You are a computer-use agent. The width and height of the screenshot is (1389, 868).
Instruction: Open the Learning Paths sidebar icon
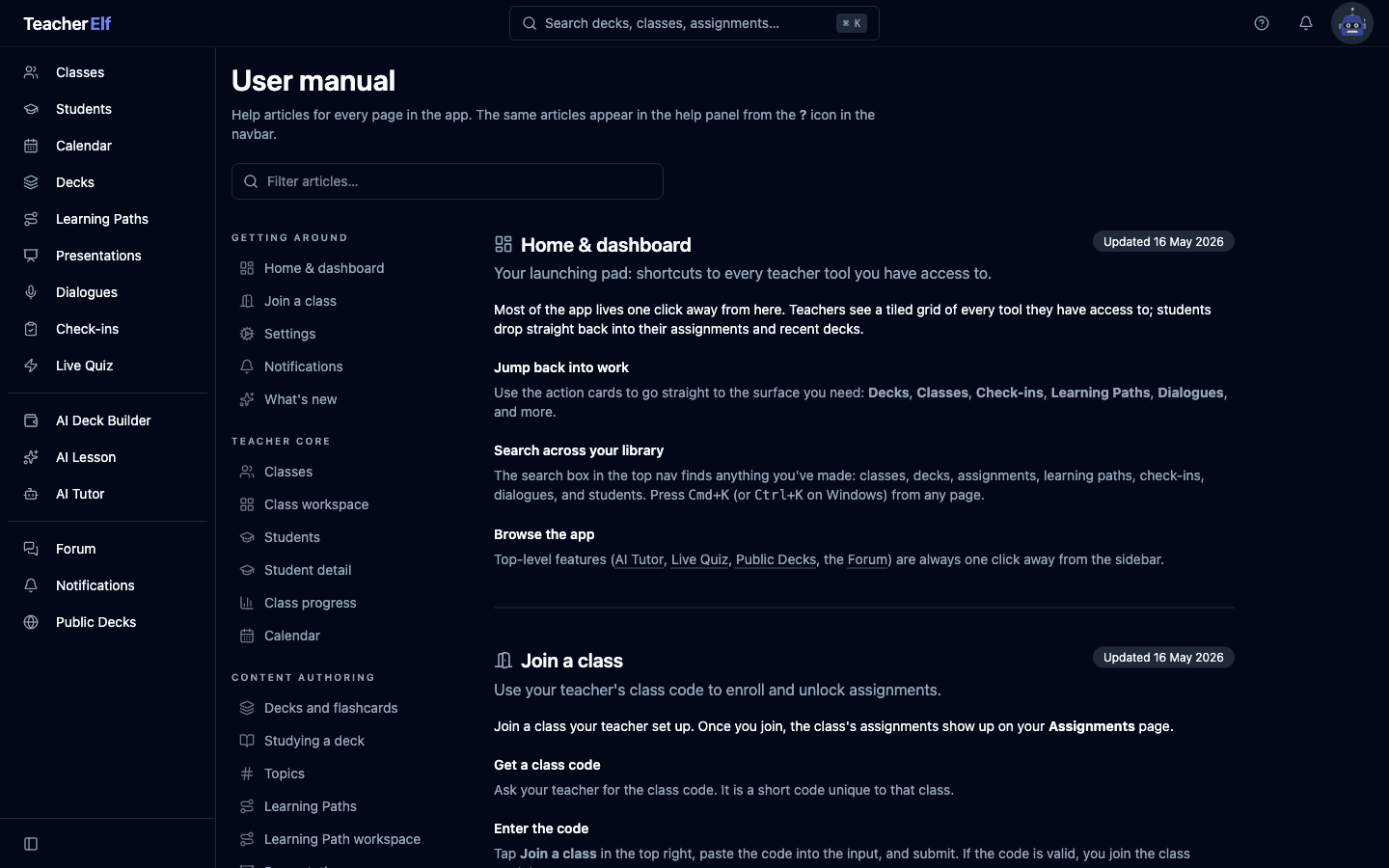click(31, 219)
